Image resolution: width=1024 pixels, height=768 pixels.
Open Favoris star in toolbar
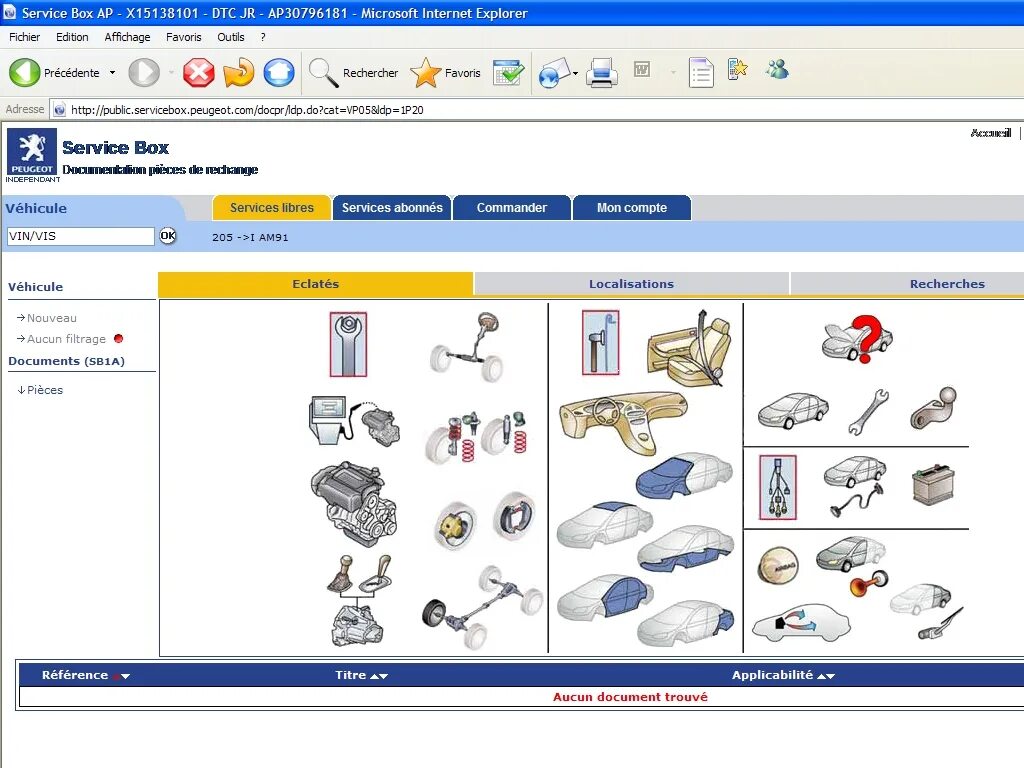pyautogui.click(x=445, y=72)
